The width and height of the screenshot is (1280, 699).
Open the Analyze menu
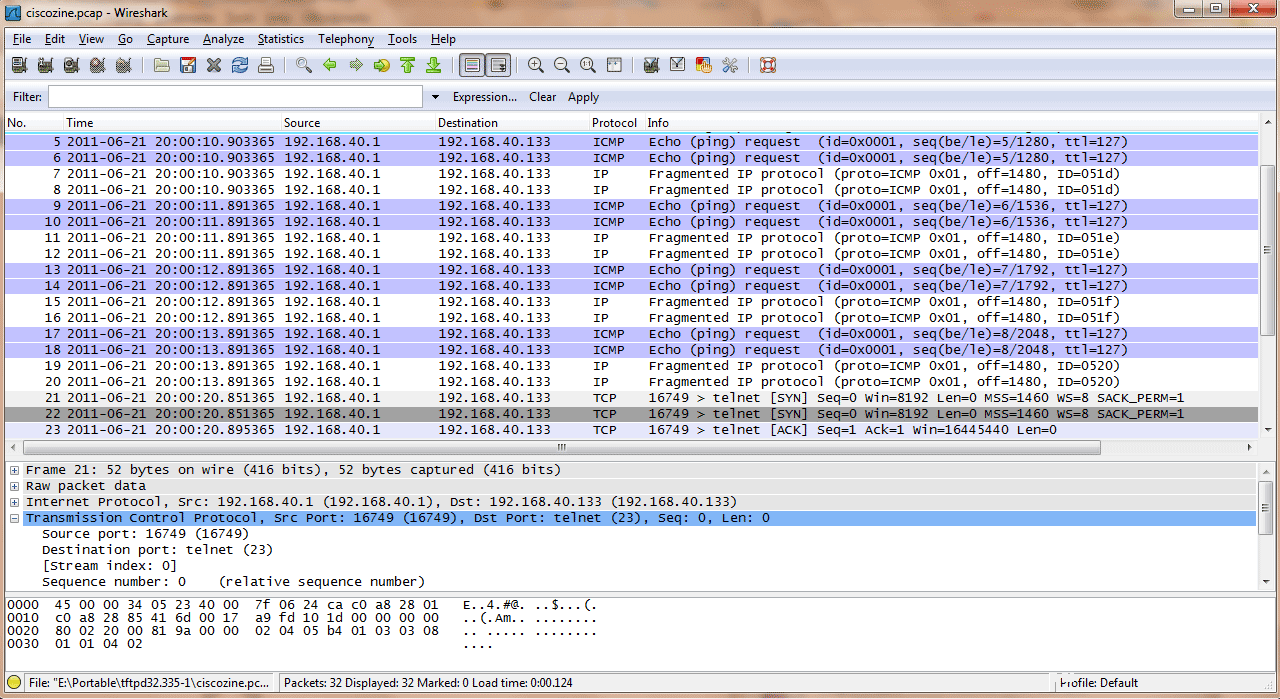pos(223,39)
